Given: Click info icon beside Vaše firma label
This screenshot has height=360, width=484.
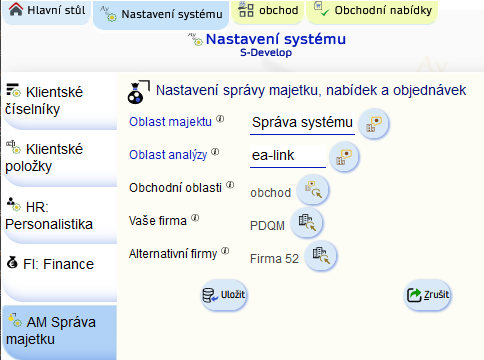Looking at the screenshot, I should [x=195, y=218].
